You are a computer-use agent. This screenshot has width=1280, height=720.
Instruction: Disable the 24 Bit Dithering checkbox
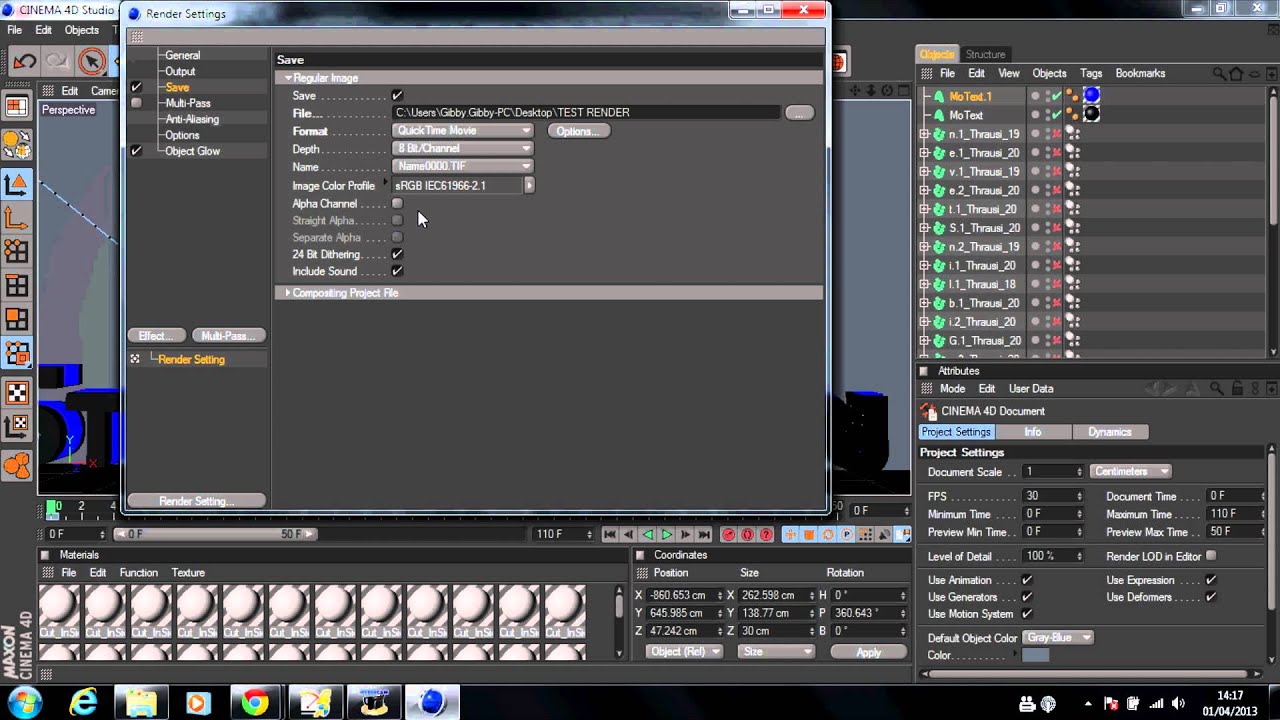397,255
